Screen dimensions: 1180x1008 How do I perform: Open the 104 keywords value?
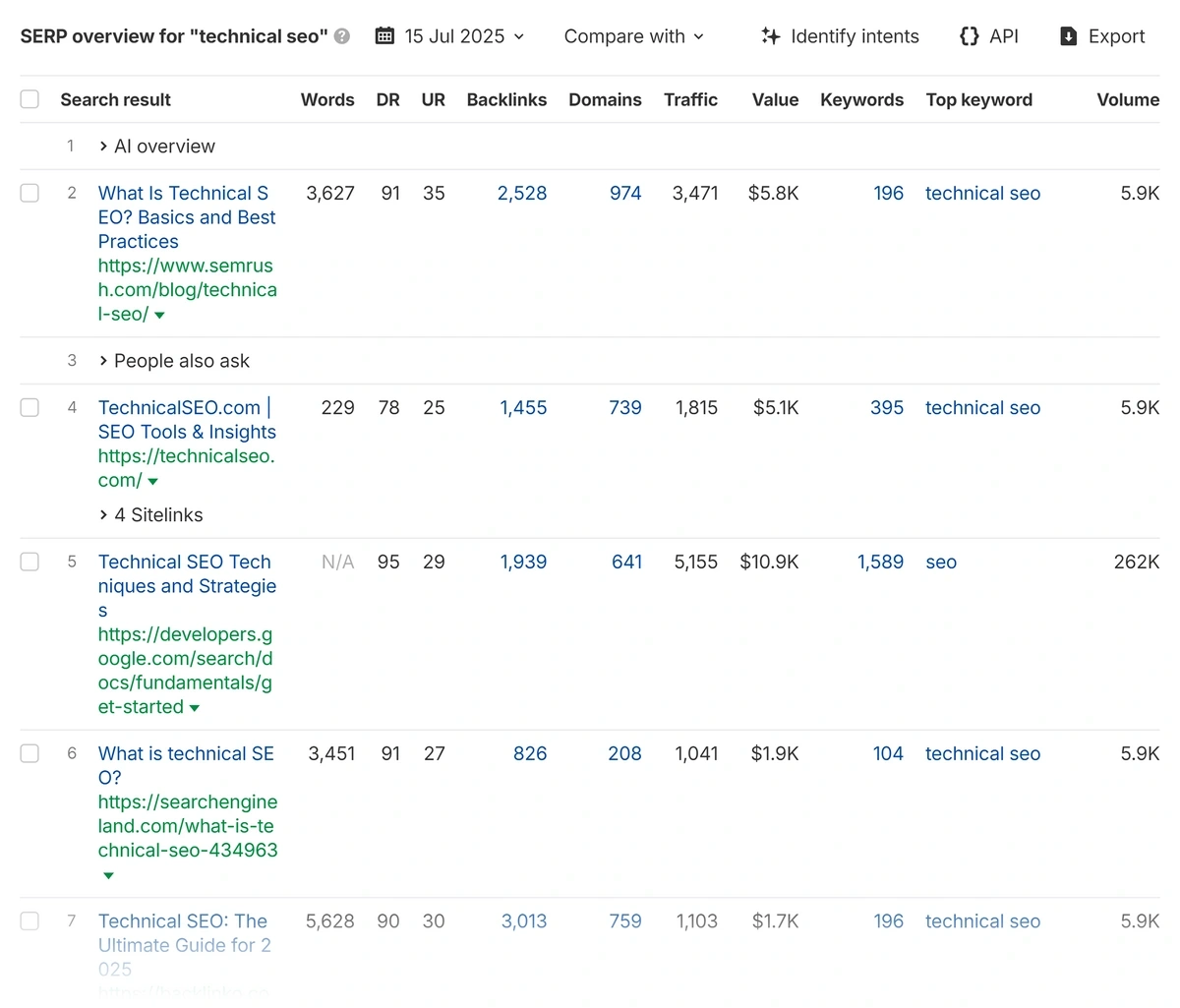click(x=888, y=754)
